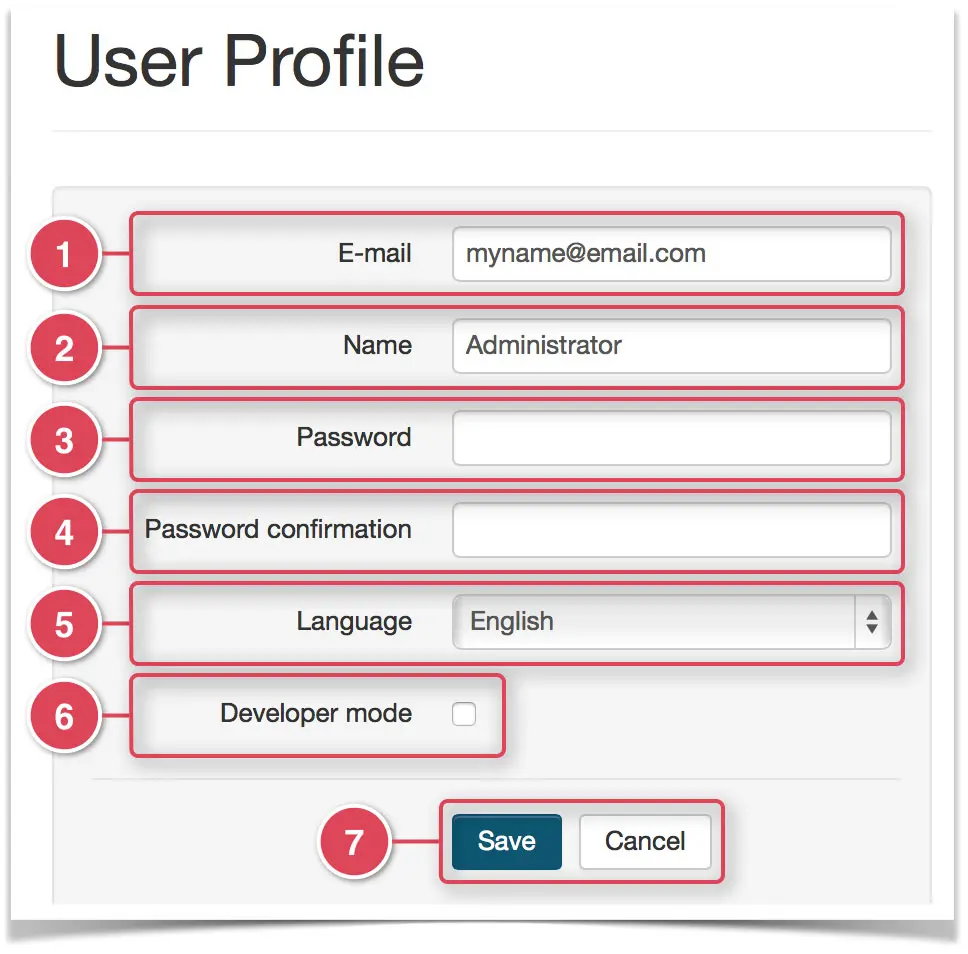
Task: Click into the empty Password field
Action: pos(672,438)
